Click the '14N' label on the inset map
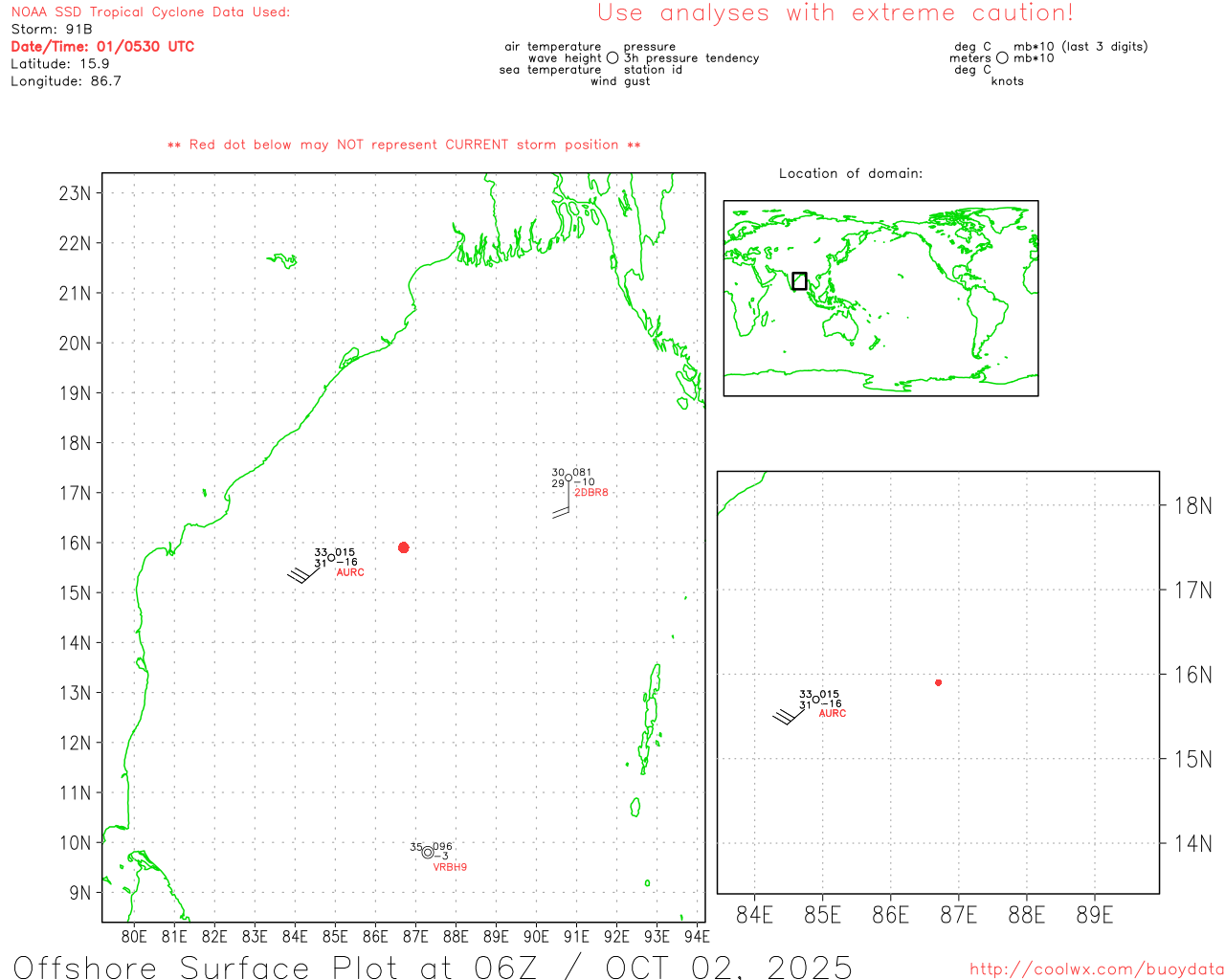This screenshot has height=980, width=1225. (1193, 843)
